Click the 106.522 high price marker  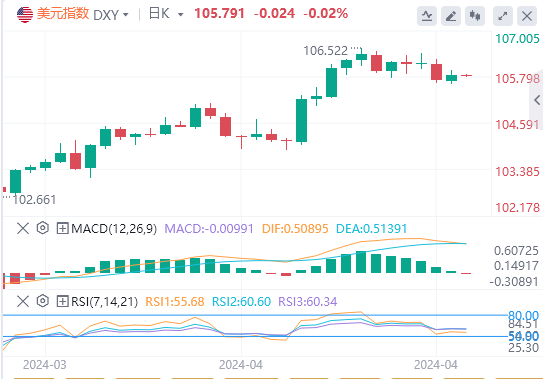(326, 51)
